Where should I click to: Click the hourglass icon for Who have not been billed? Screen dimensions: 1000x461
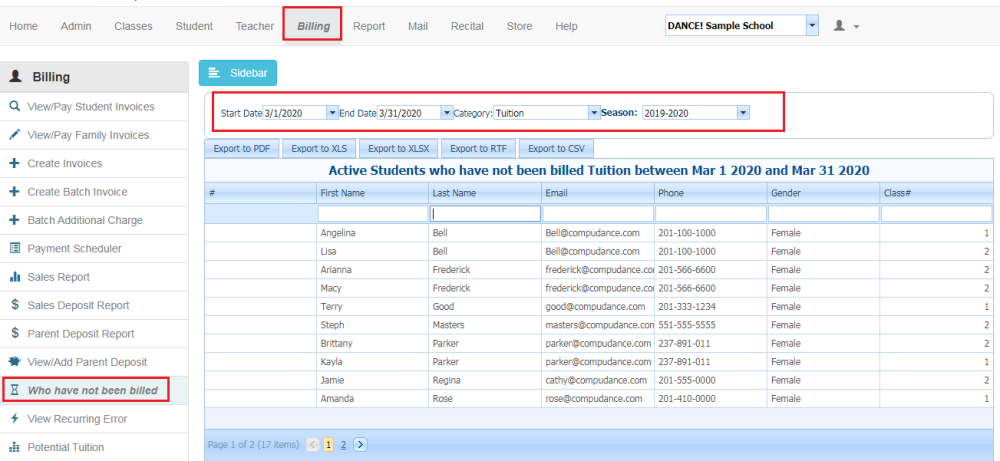pyautogui.click(x=16, y=390)
